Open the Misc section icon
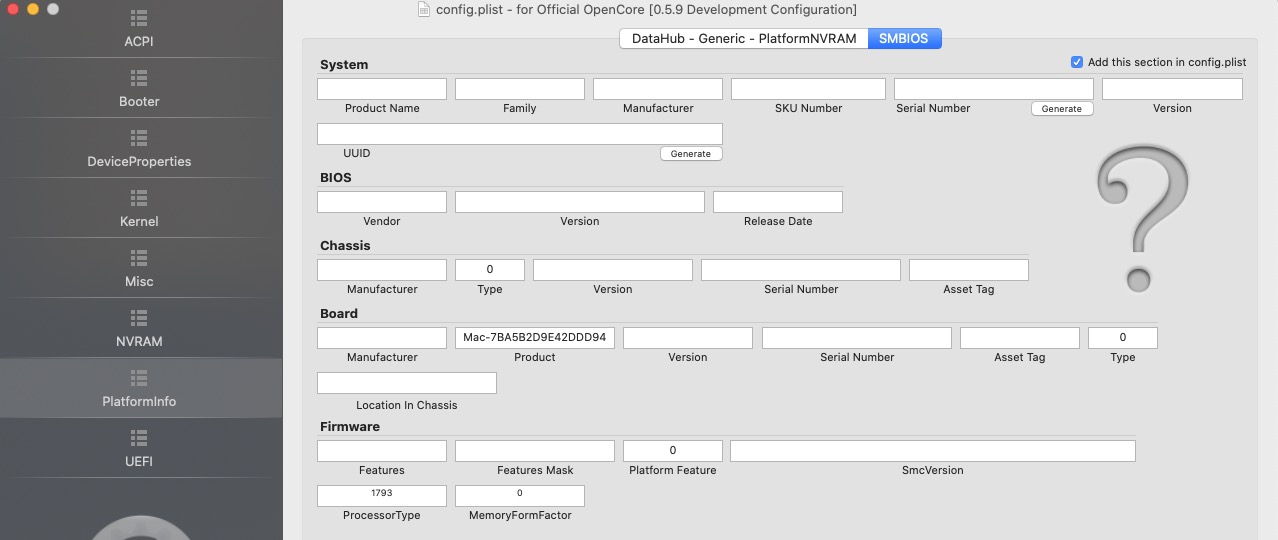Image resolution: width=1278 pixels, height=540 pixels. pyautogui.click(x=139, y=257)
